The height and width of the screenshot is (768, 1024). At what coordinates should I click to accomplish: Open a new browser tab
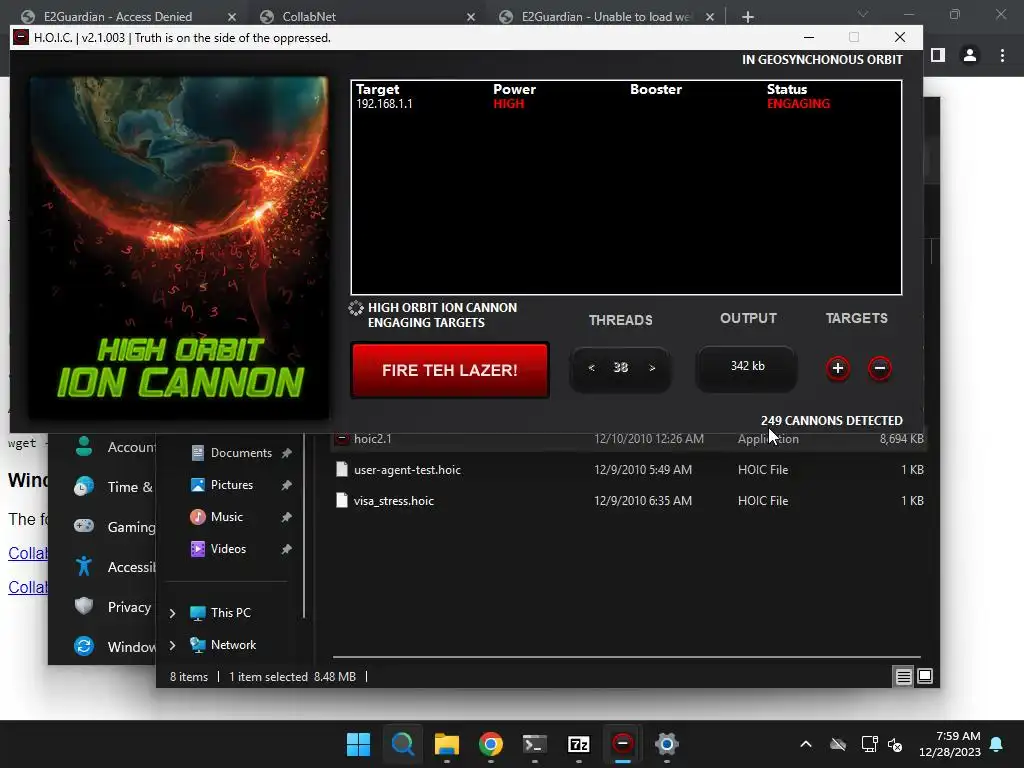pyautogui.click(x=748, y=17)
